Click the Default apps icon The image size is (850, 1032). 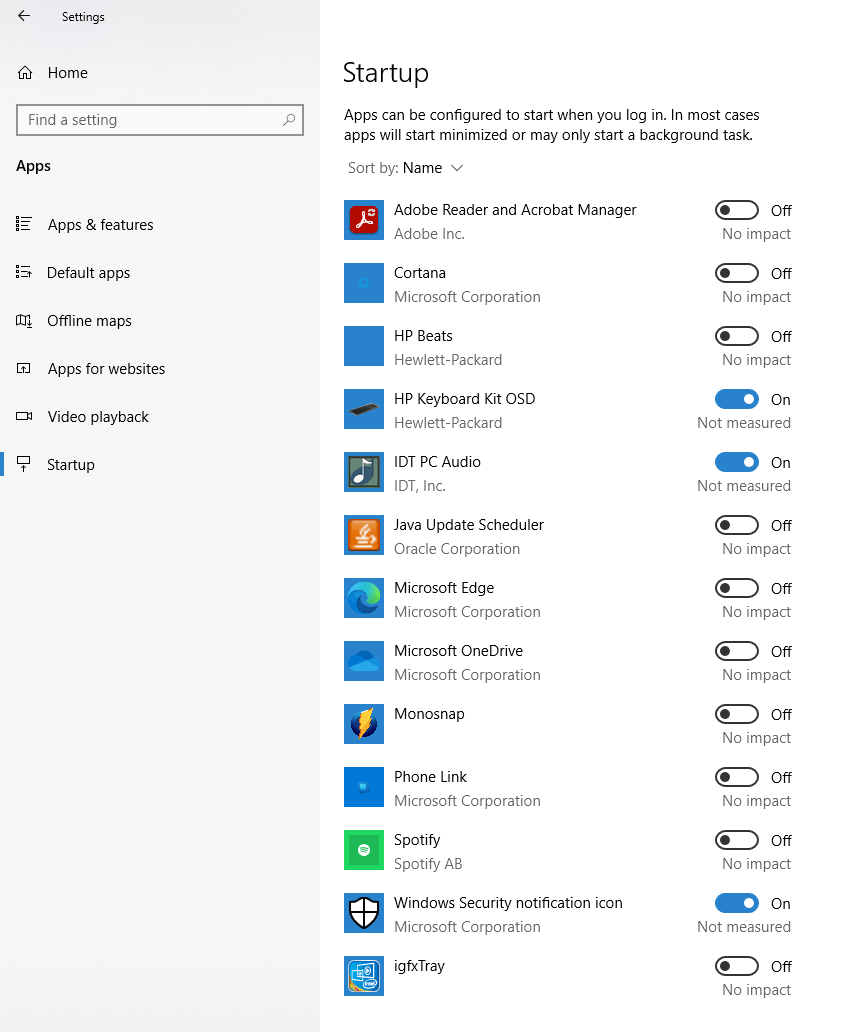(x=24, y=272)
